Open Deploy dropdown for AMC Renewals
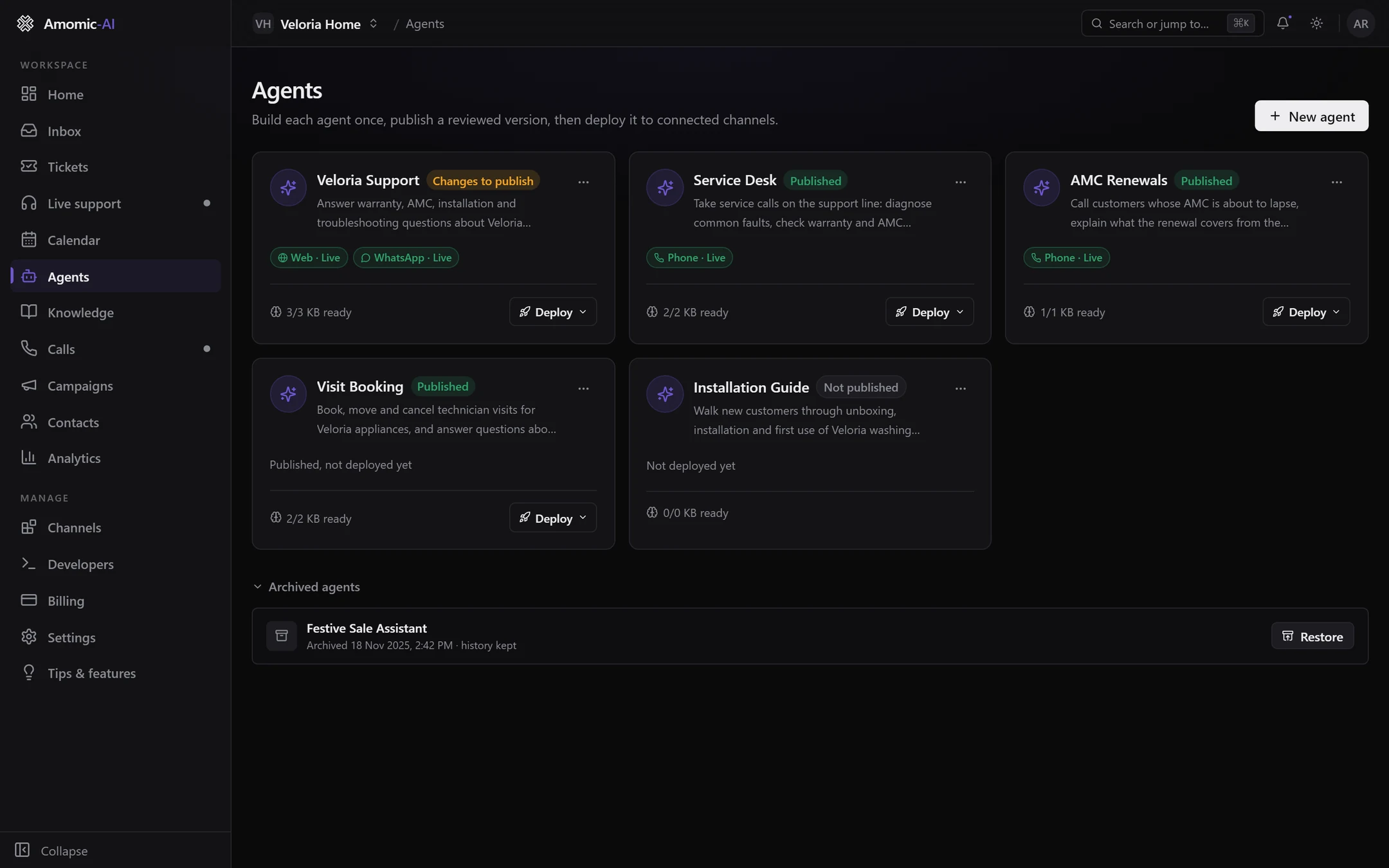This screenshot has height=868, width=1389. pos(1306,312)
